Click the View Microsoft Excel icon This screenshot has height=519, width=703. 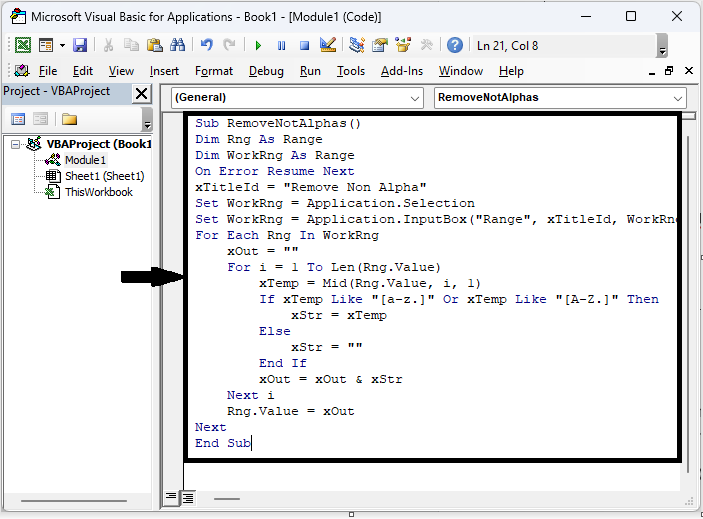click(23, 45)
